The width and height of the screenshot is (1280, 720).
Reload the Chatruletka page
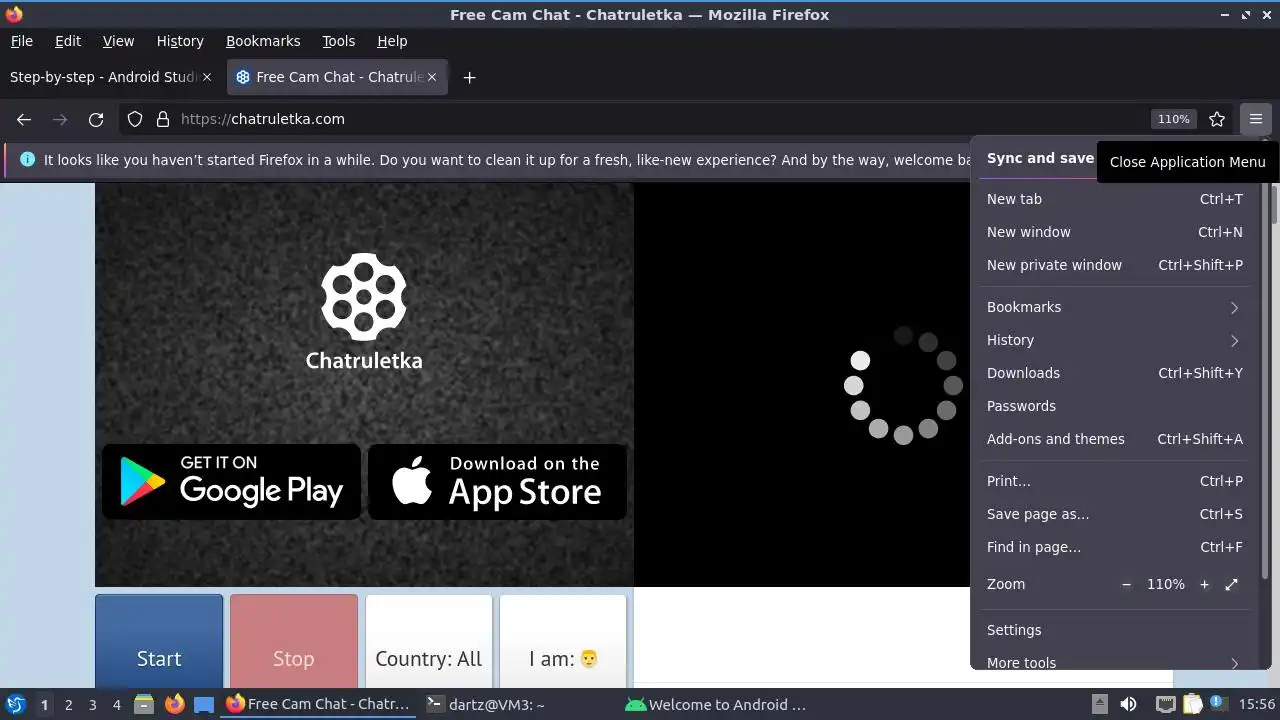96,119
